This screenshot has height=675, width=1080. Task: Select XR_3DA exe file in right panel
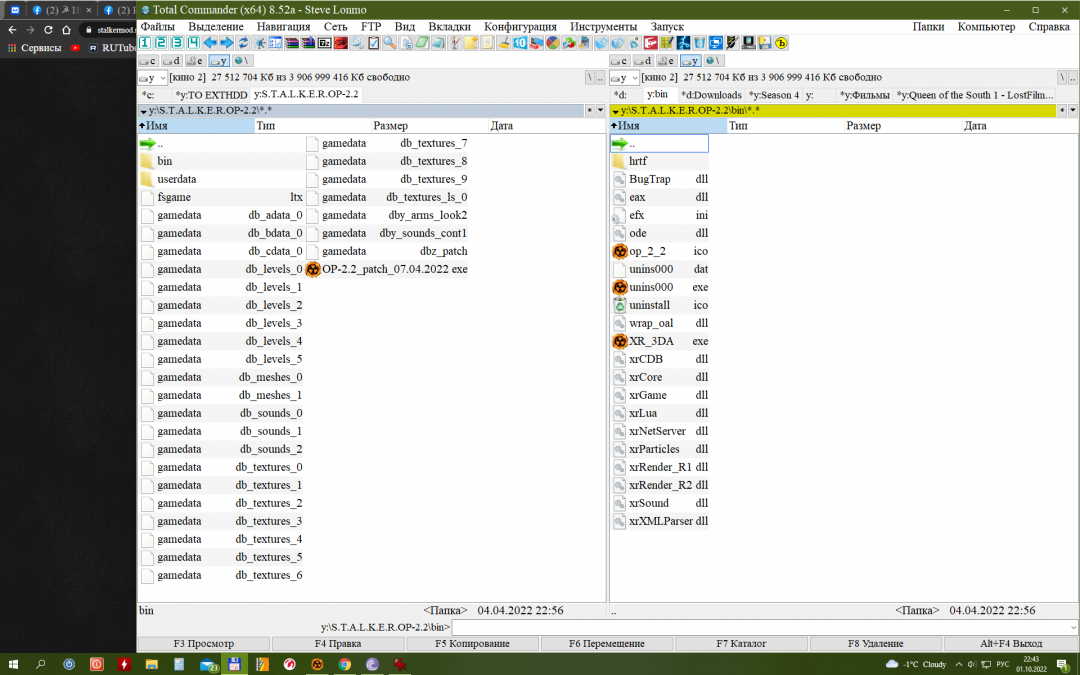(660, 341)
